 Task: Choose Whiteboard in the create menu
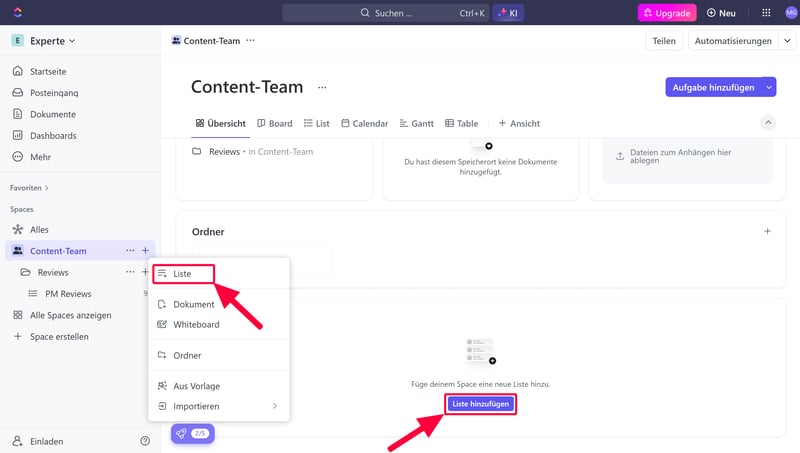195,324
